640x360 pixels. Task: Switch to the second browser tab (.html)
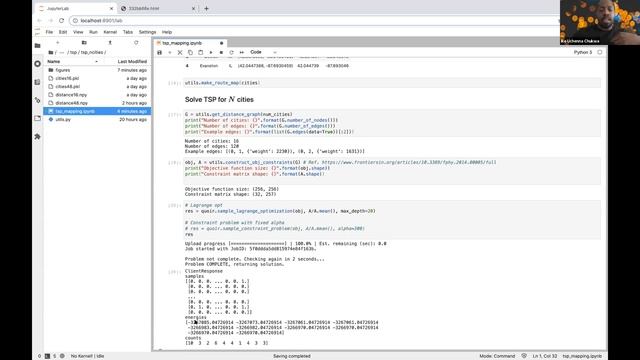[x=158, y=8]
